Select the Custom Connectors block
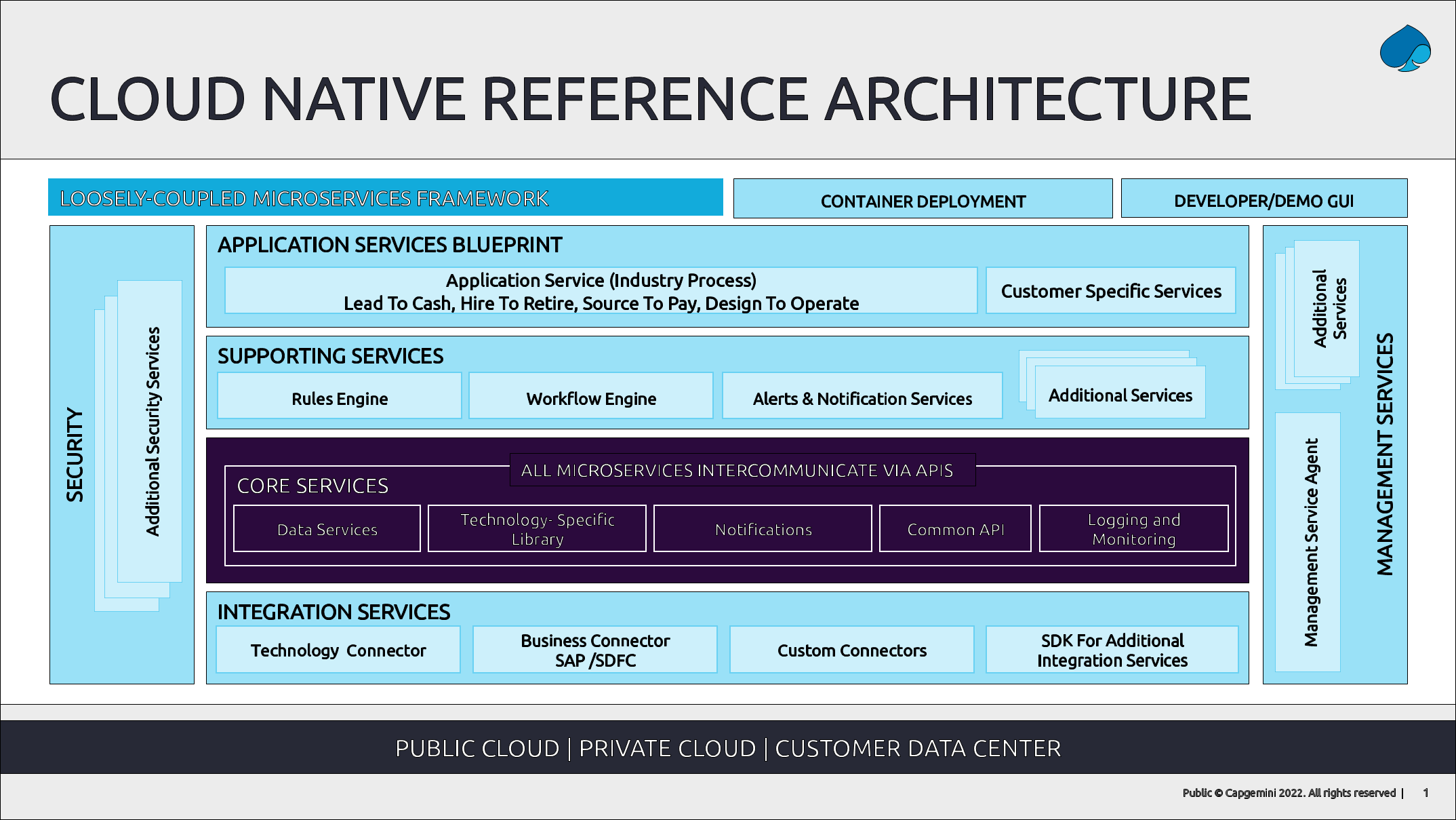1456x820 pixels. [851, 649]
